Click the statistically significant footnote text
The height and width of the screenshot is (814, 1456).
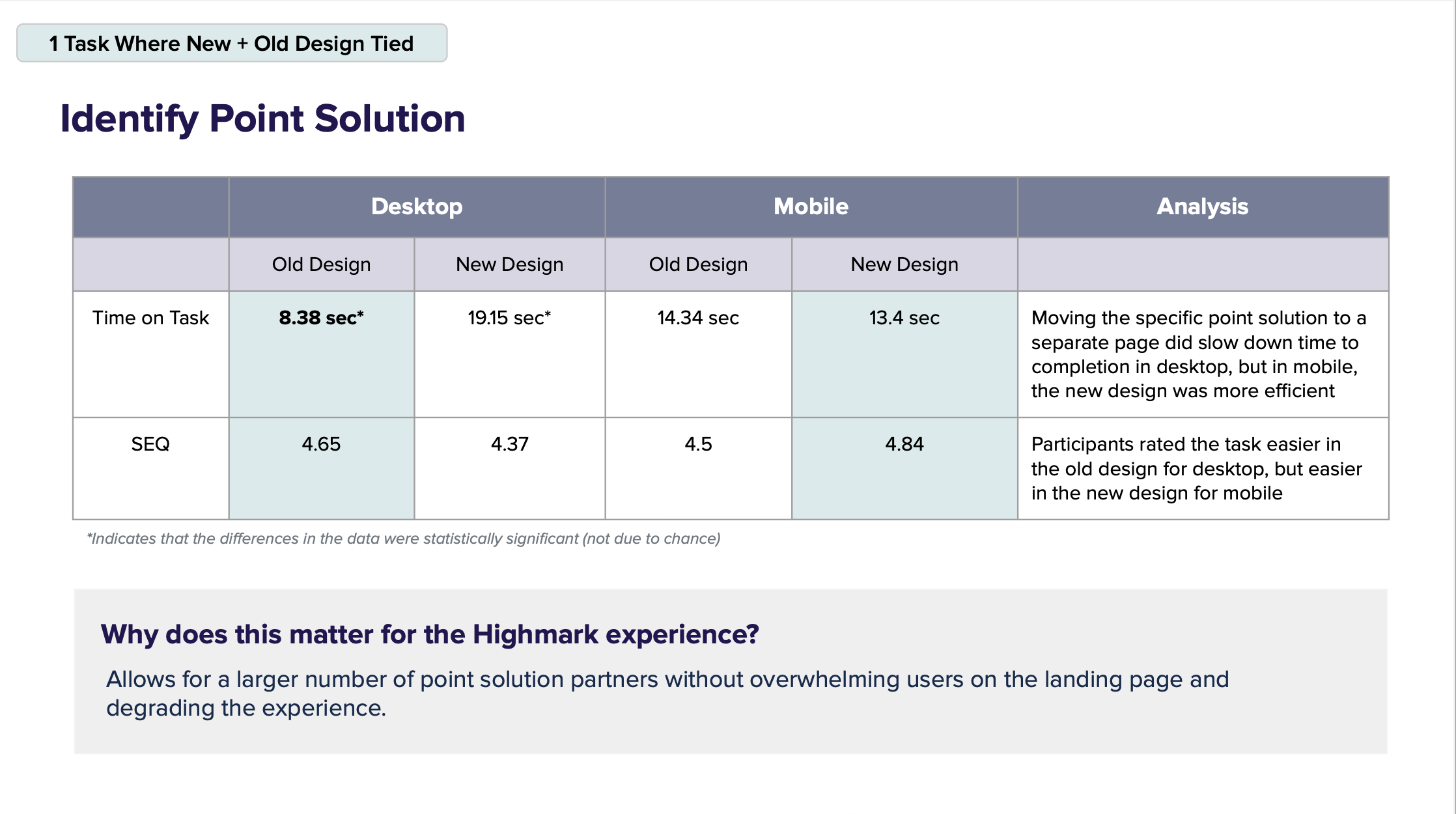pos(404,539)
